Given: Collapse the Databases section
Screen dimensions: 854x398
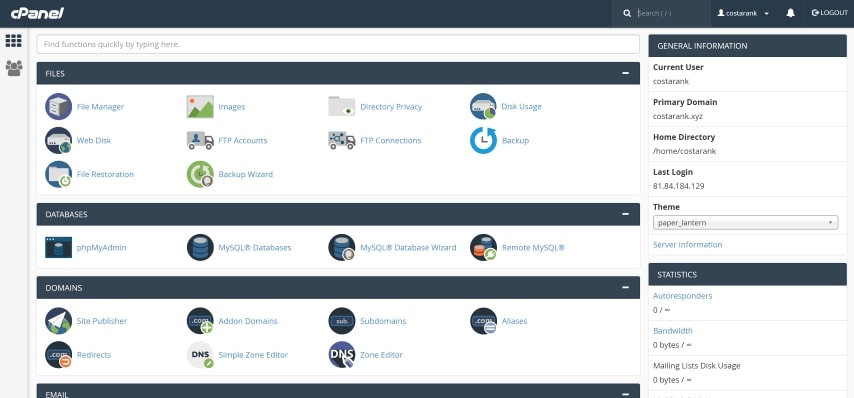Looking at the screenshot, I should (x=625, y=214).
